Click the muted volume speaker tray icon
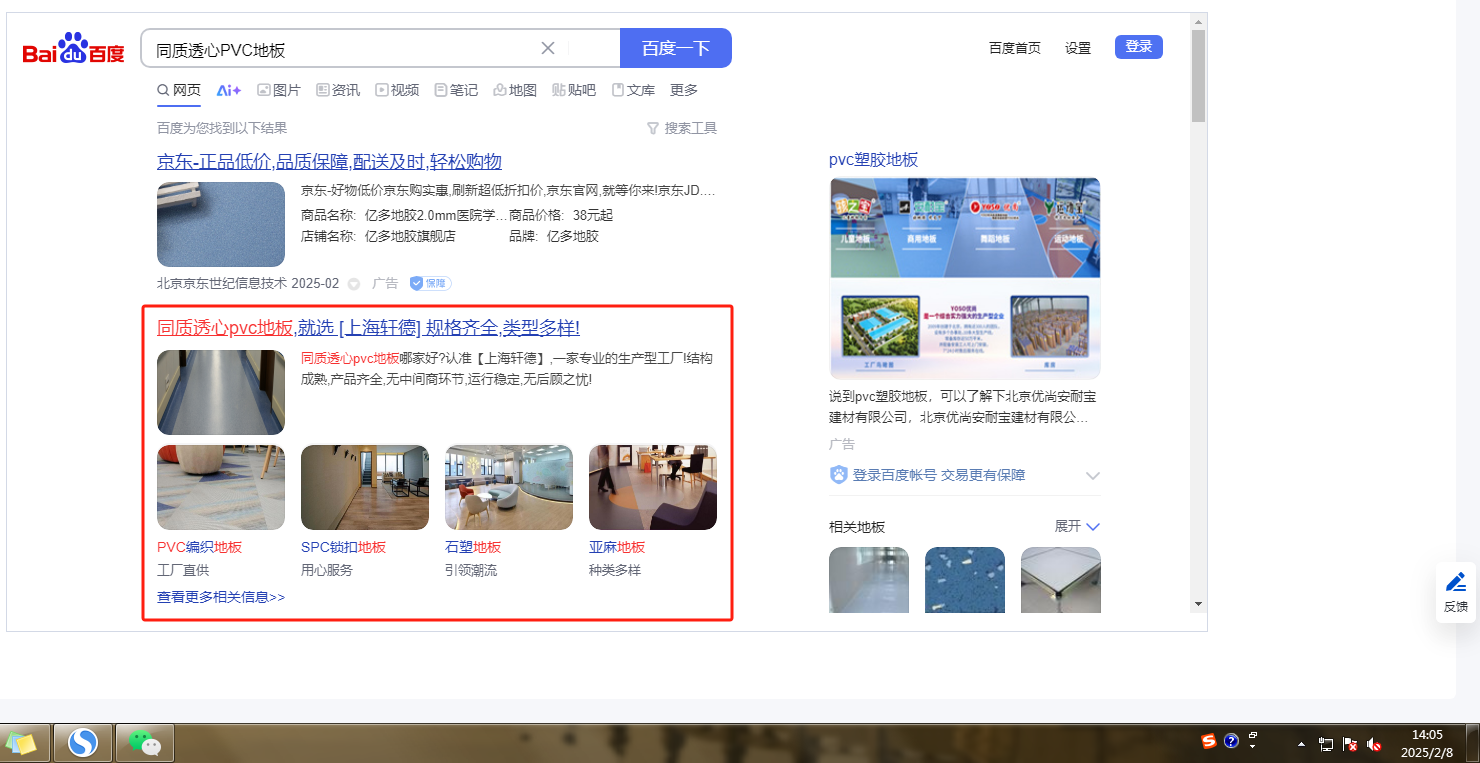 point(1375,744)
